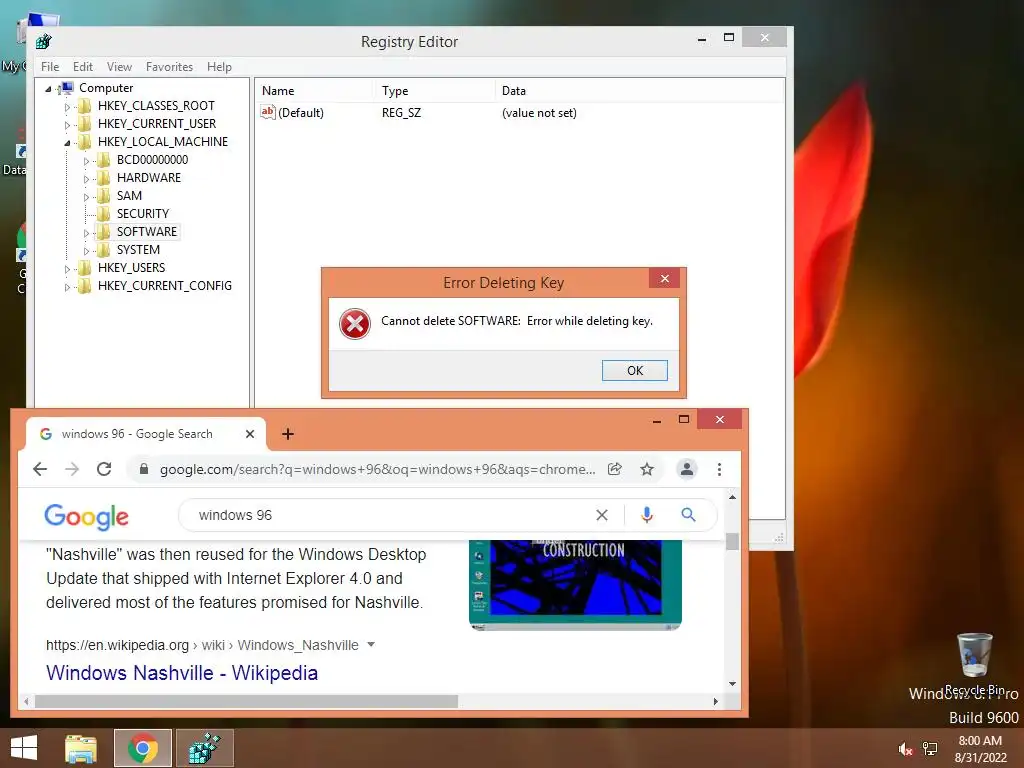The image size is (1024, 768).
Task: Open the Windows Start button
Action: pyautogui.click(x=24, y=748)
